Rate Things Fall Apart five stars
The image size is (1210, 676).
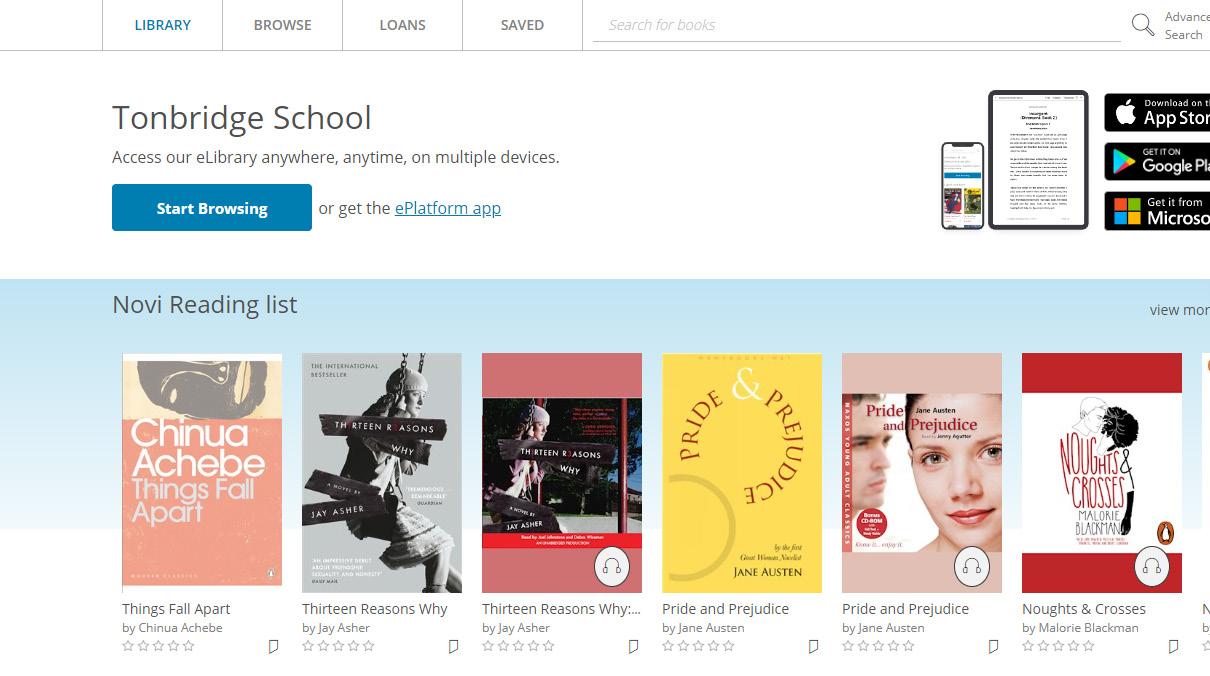click(x=188, y=646)
